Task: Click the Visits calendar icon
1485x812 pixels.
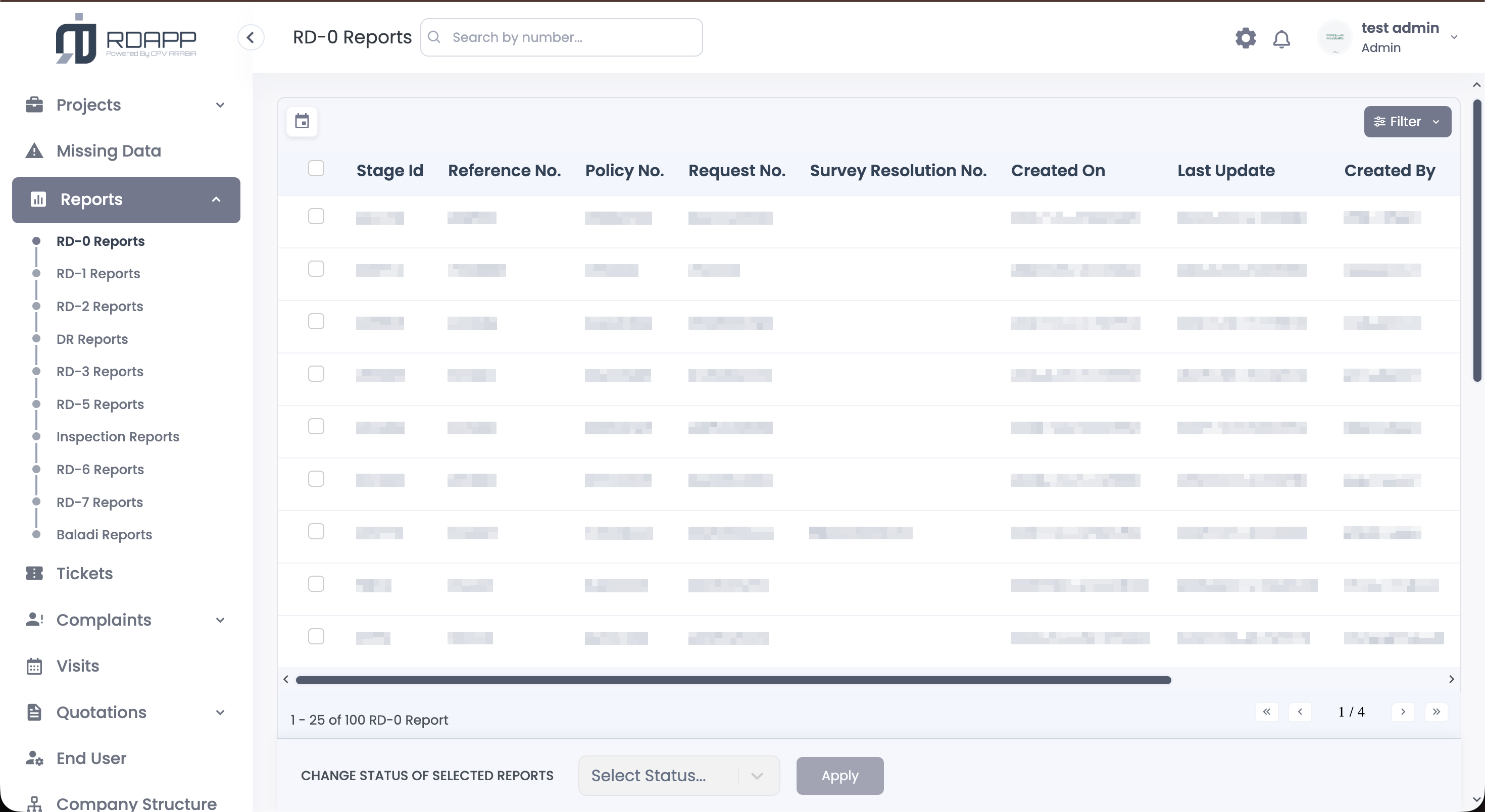Action: tap(34, 666)
